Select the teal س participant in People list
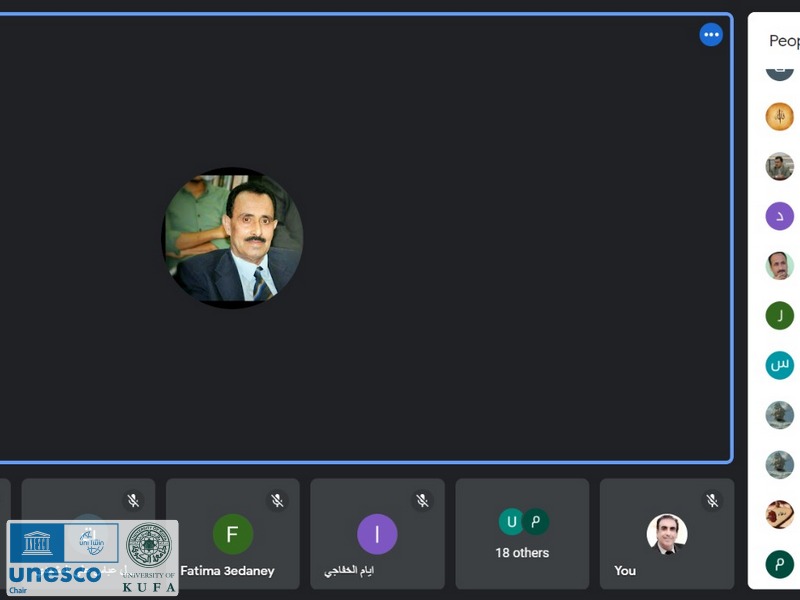Image resolution: width=800 pixels, height=600 pixels. click(779, 365)
